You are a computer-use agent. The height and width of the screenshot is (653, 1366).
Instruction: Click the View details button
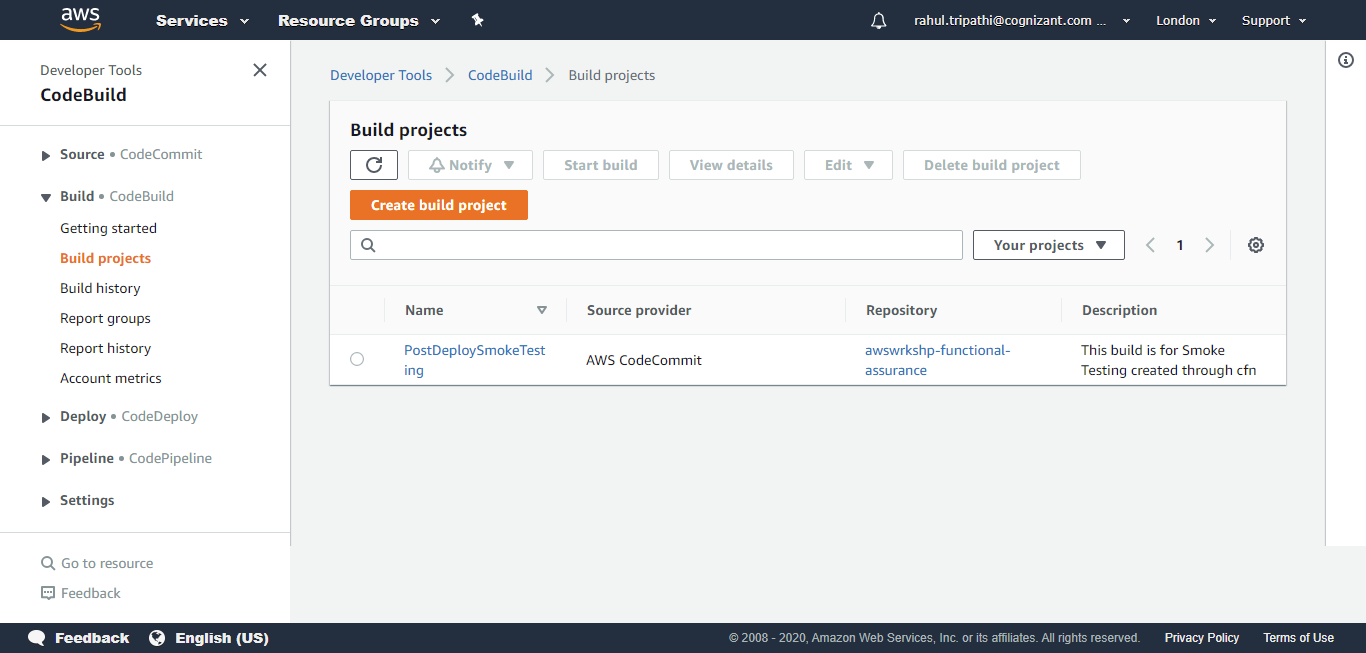[x=731, y=165]
